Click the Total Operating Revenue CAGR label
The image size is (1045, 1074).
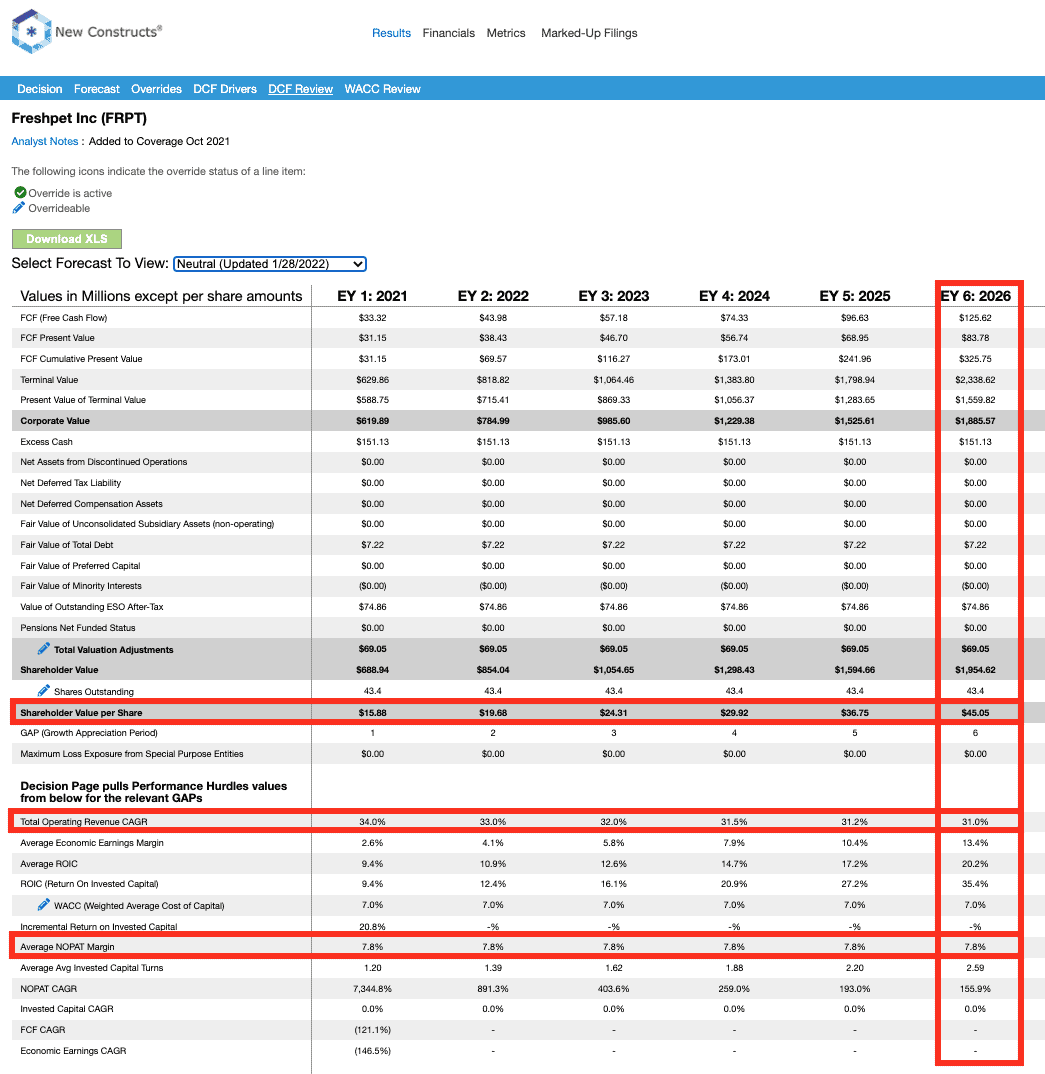[84, 822]
